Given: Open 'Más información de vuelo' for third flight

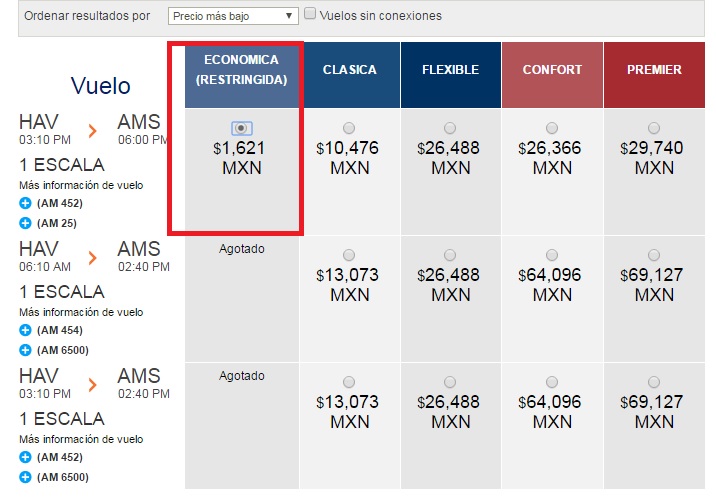Looking at the screenshot, I should (x=81, y=439).
